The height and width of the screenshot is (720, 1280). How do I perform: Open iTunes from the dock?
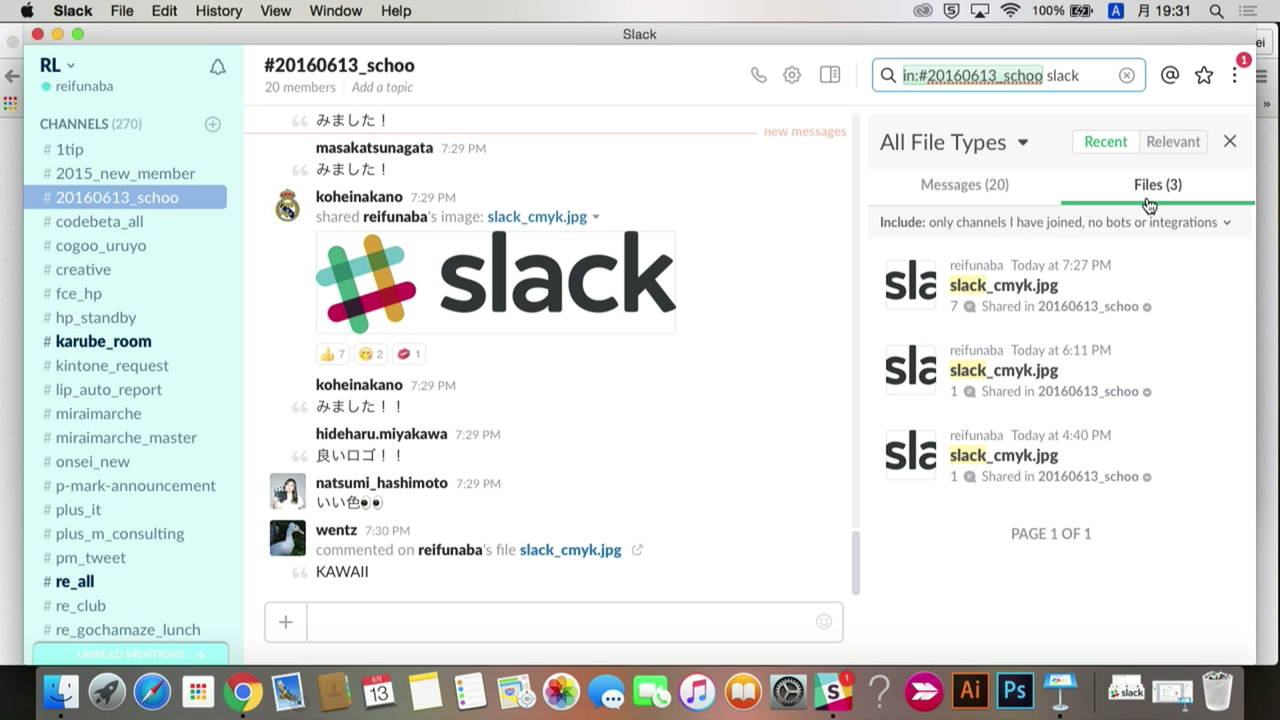pos(697,691)
